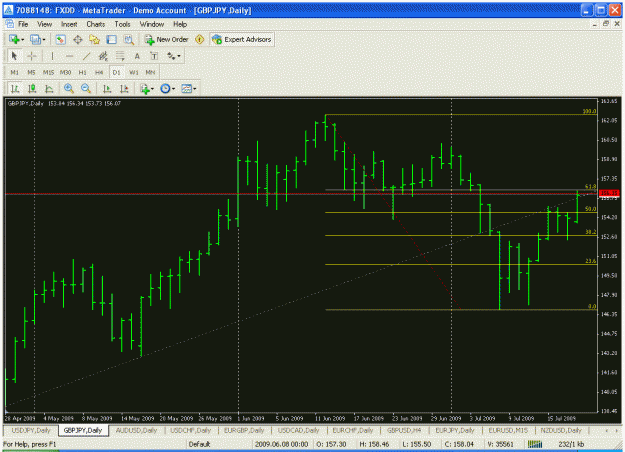This screenshot has height=452, width=625.
Task: Click the 100.0 Fibonacci level line label
Action: 590,111
